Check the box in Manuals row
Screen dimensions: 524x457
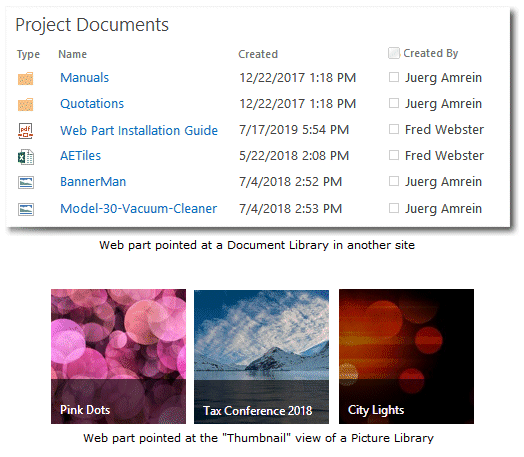(x=394, y=77)
